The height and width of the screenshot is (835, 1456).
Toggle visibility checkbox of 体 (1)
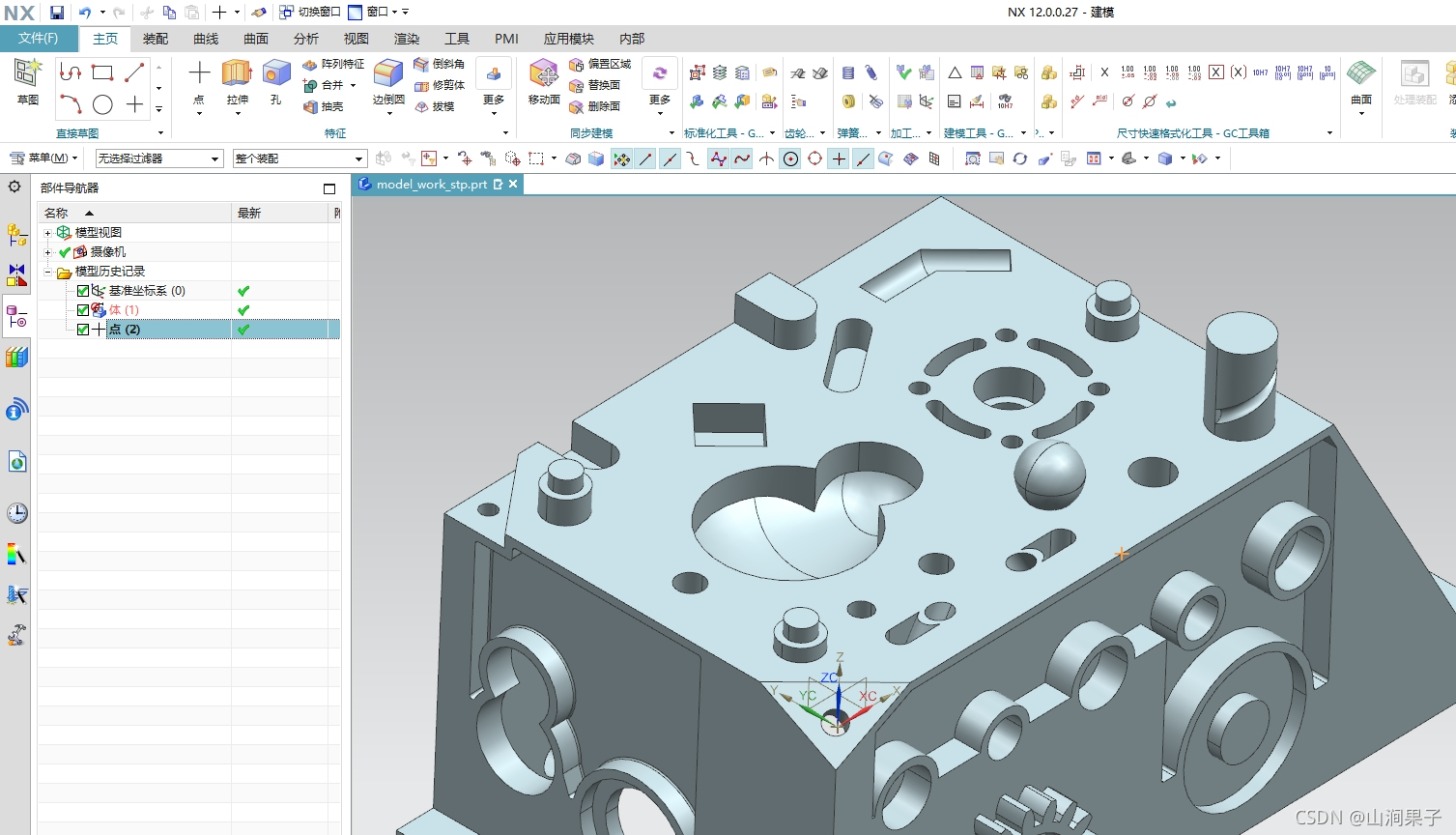click(x=83, y=310)
